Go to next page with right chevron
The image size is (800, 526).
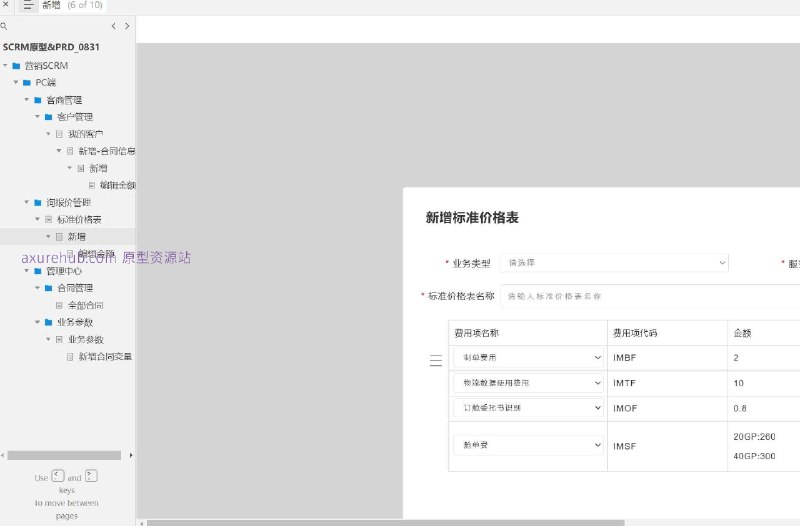(x=127, y=26)
